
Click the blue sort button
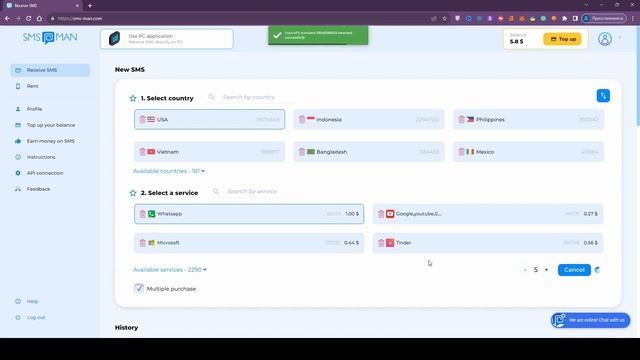coord(603,96)
